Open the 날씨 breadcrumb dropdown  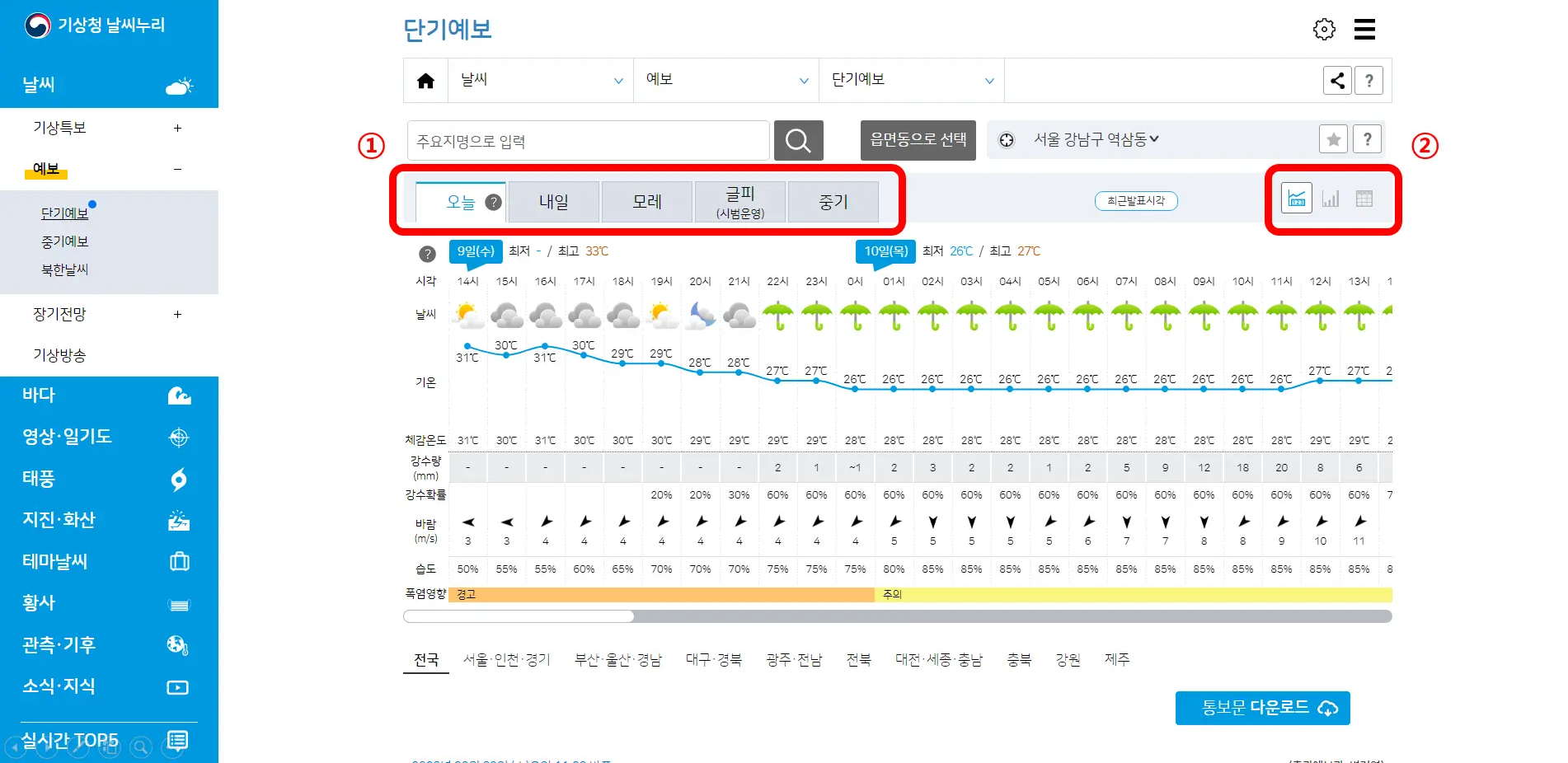[x=540, y=80]
